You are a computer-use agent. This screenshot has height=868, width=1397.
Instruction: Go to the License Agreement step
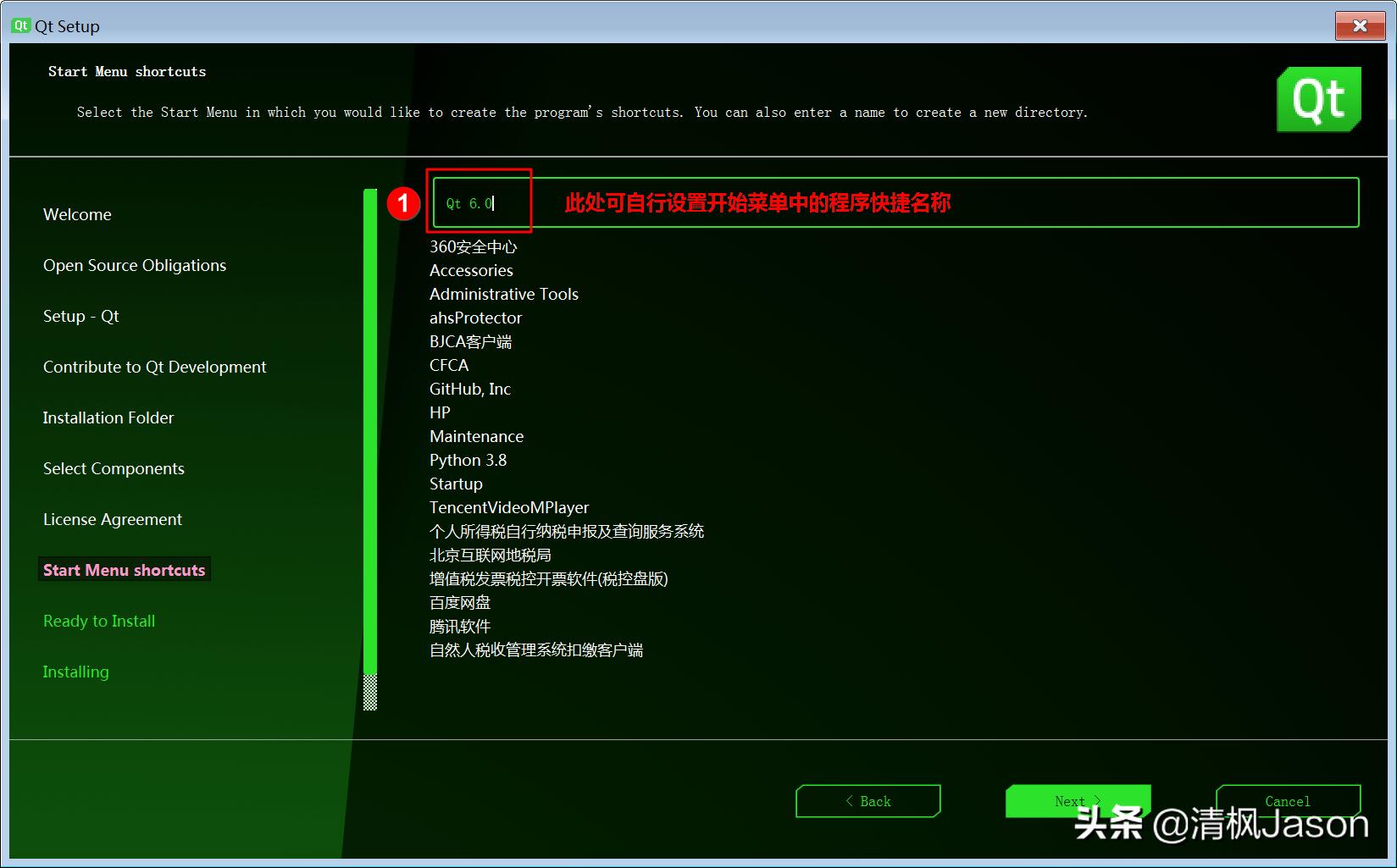coord(112,519)
